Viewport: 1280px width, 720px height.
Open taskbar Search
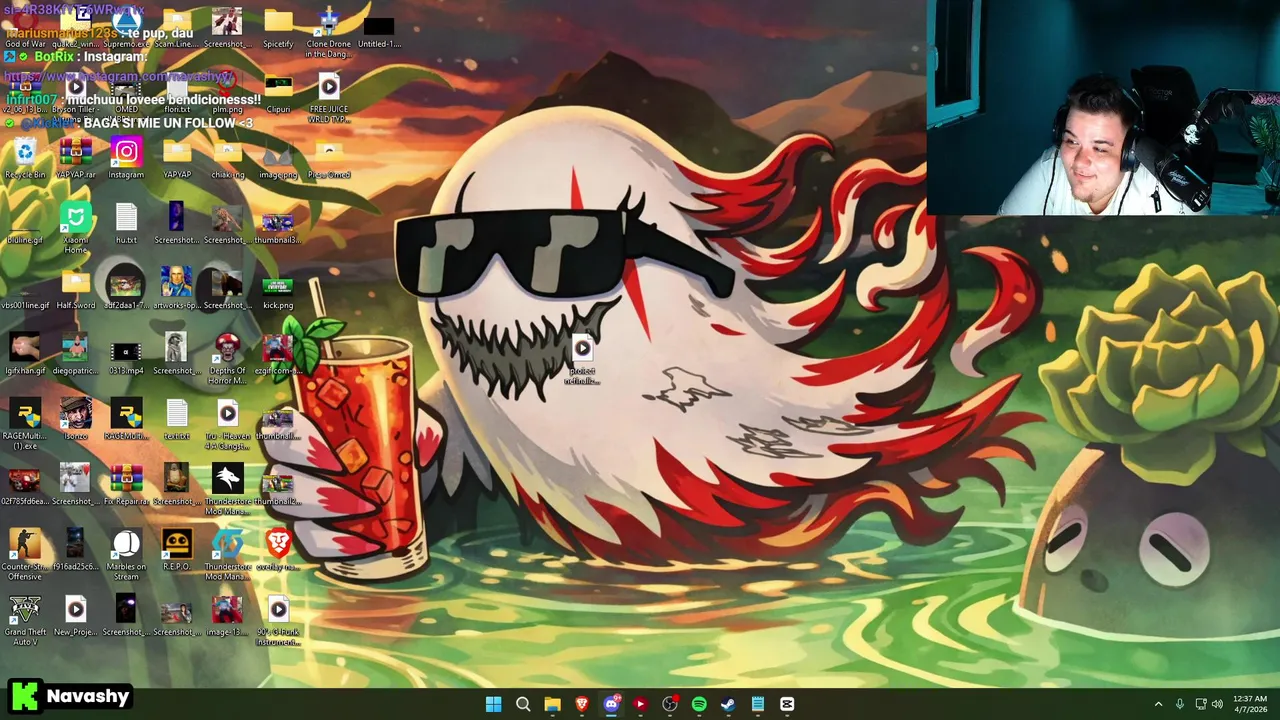click(x=522, y=704)
